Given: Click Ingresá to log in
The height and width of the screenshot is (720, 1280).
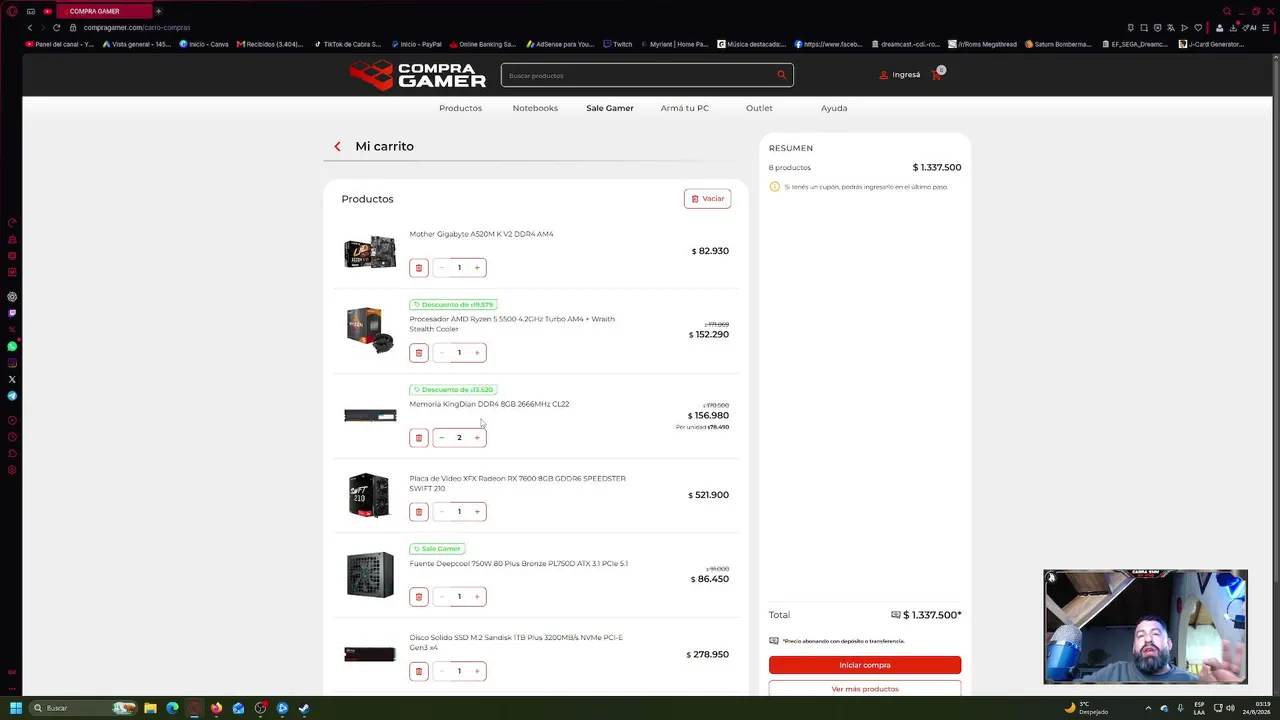Looking at the screenshot, I should click(900, 75).
